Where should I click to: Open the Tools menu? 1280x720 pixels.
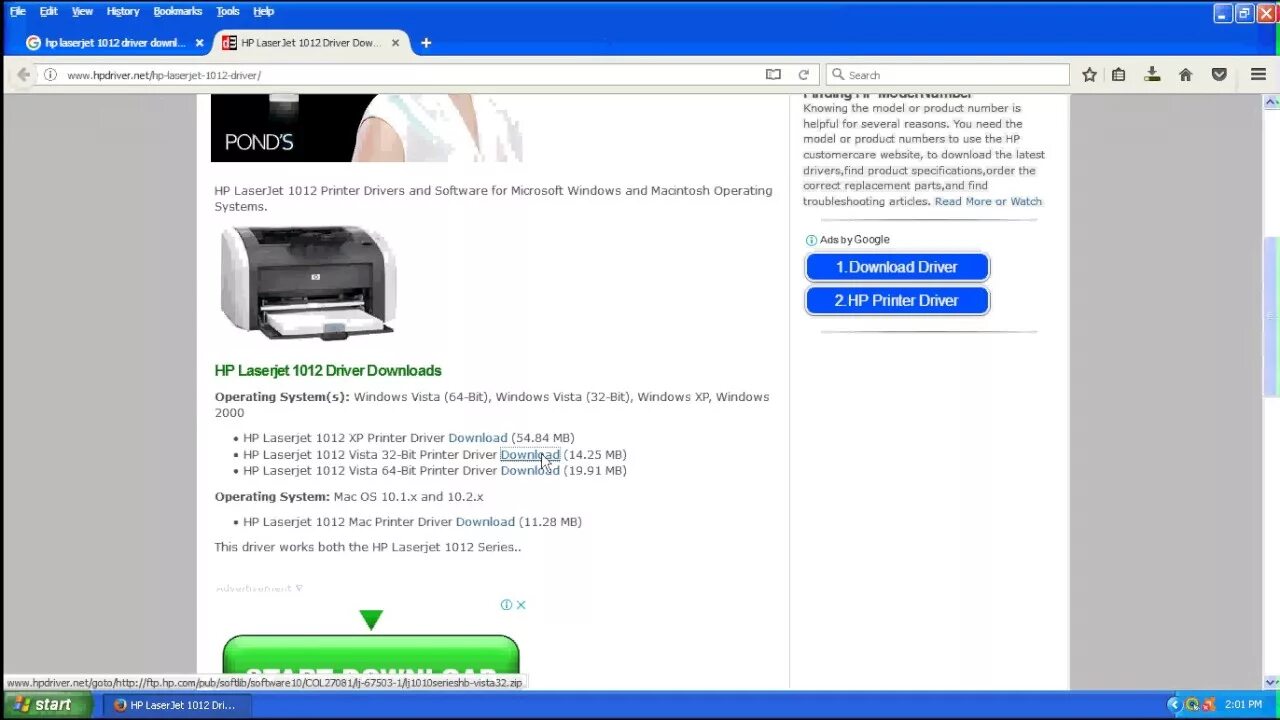tap(228, 11)
